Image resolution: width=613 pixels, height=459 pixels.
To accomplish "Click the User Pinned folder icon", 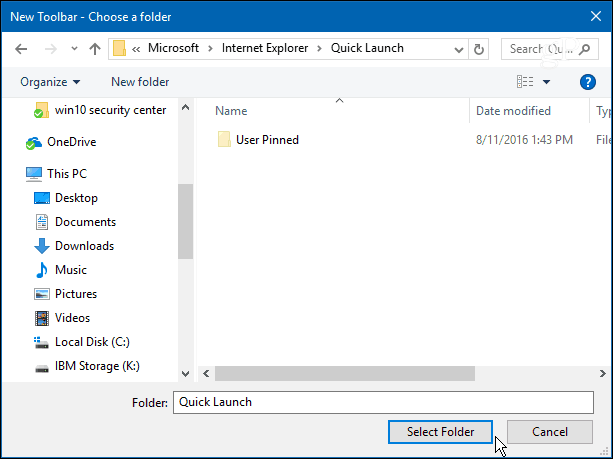I will 224,140.
